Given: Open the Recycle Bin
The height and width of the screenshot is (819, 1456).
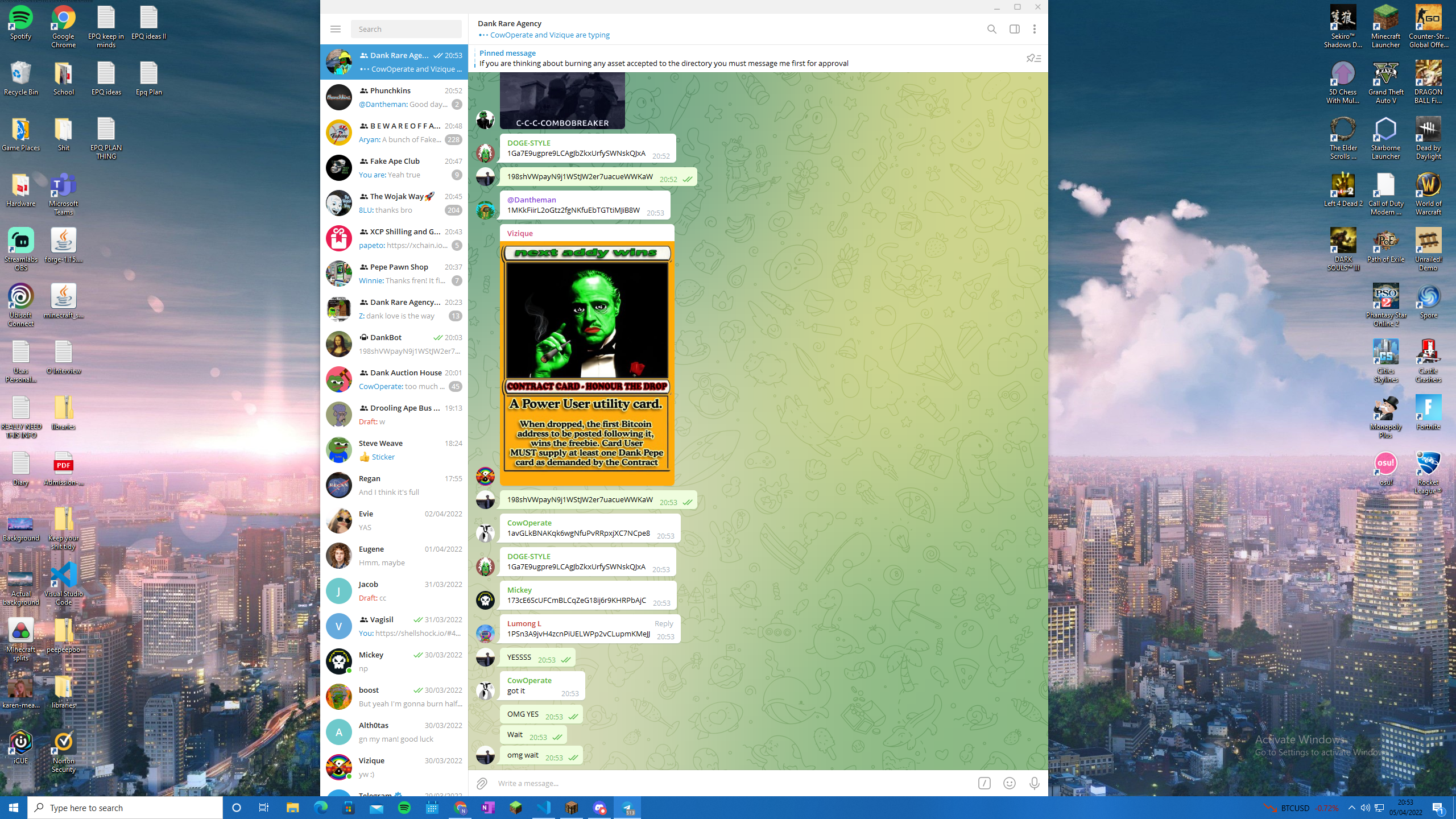Looking at the screenshot, I should click(x=20, y=78).
